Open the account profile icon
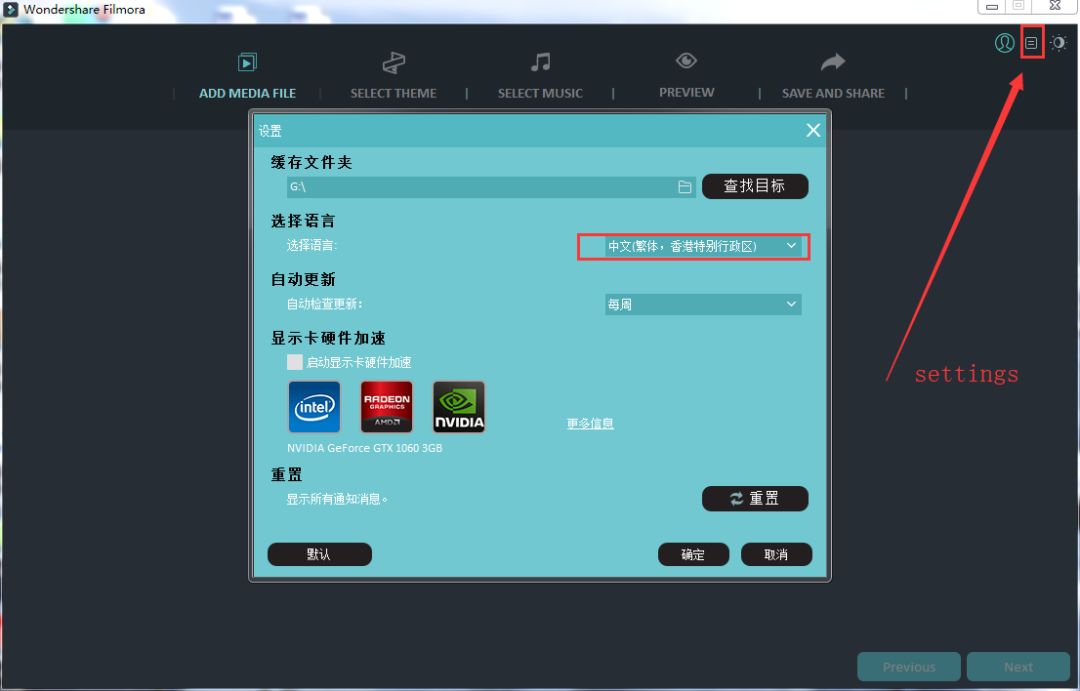This screenshot has width=1080, height=691. (1004, 43)
